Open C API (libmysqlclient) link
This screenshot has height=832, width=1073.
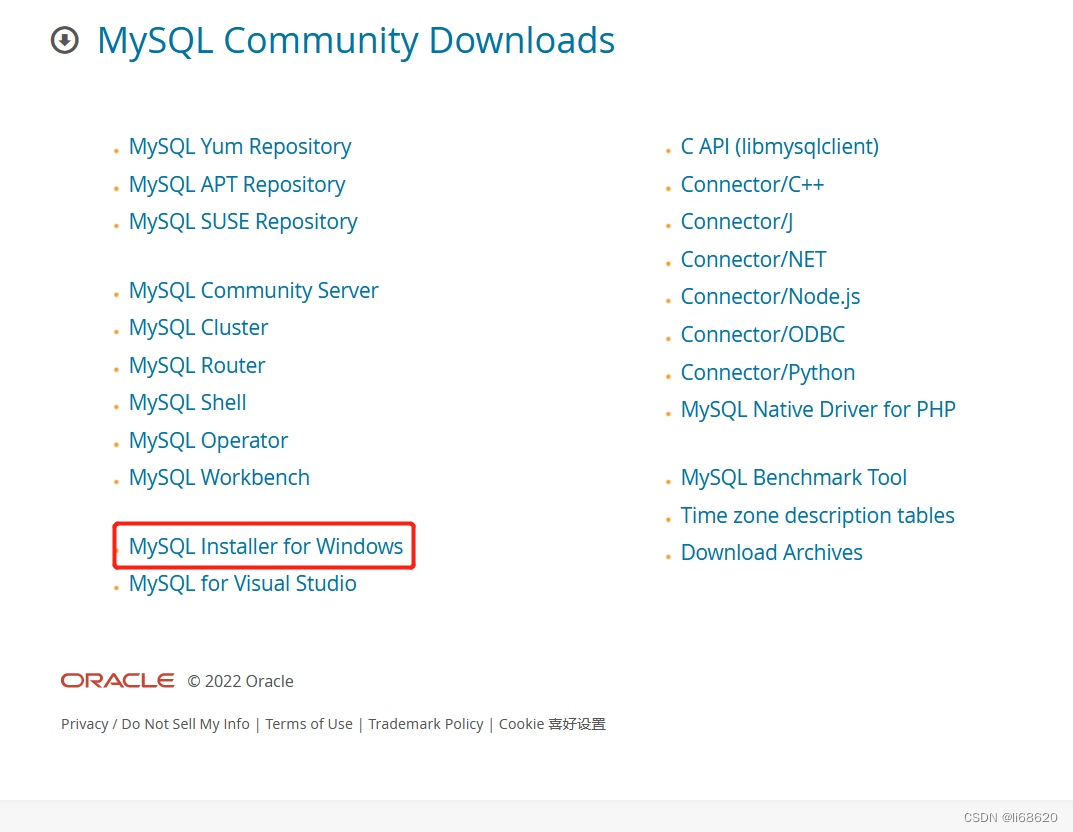tap(779, 146)
